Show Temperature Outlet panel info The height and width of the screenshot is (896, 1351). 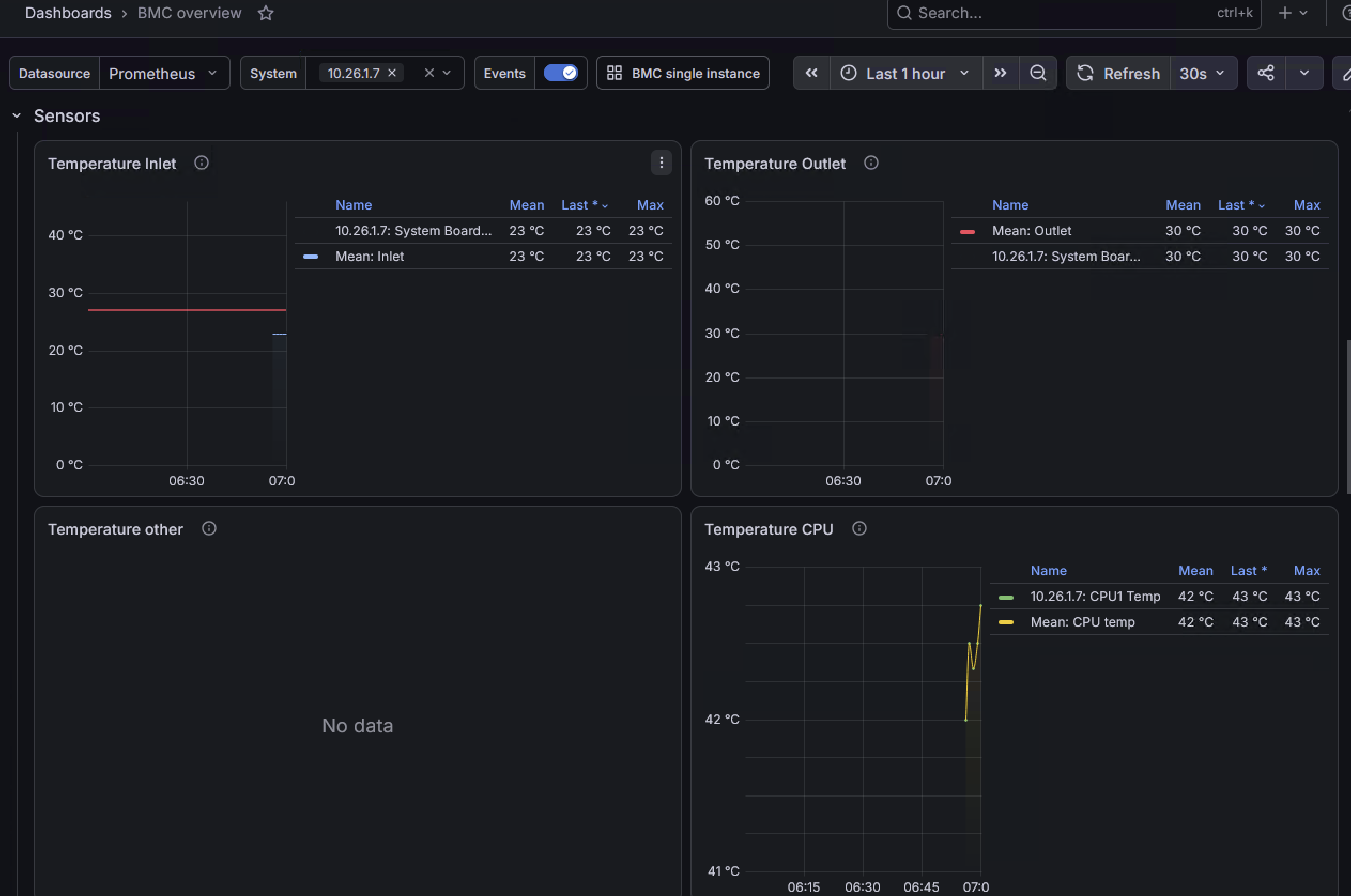(x=871, y=163)
